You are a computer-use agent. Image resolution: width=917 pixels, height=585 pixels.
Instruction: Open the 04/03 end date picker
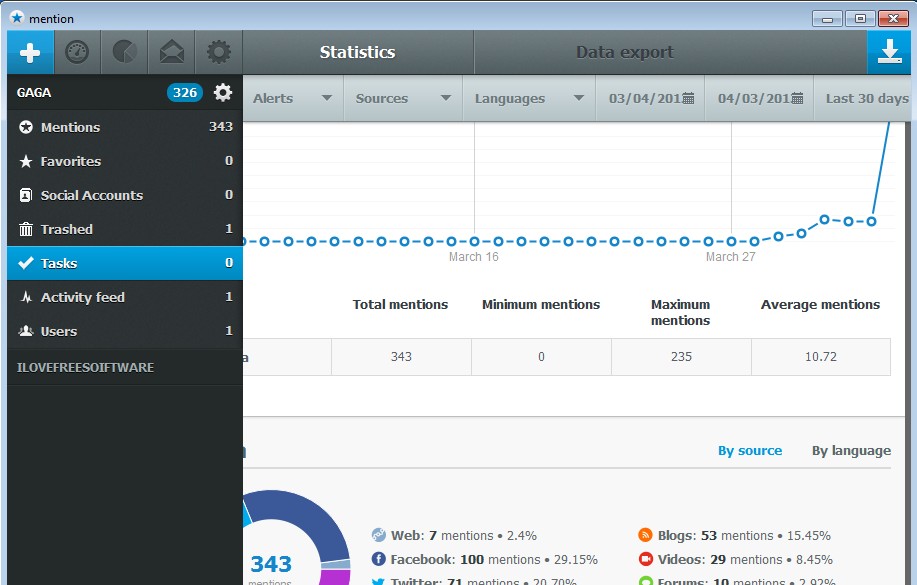(x=760, y=99)
